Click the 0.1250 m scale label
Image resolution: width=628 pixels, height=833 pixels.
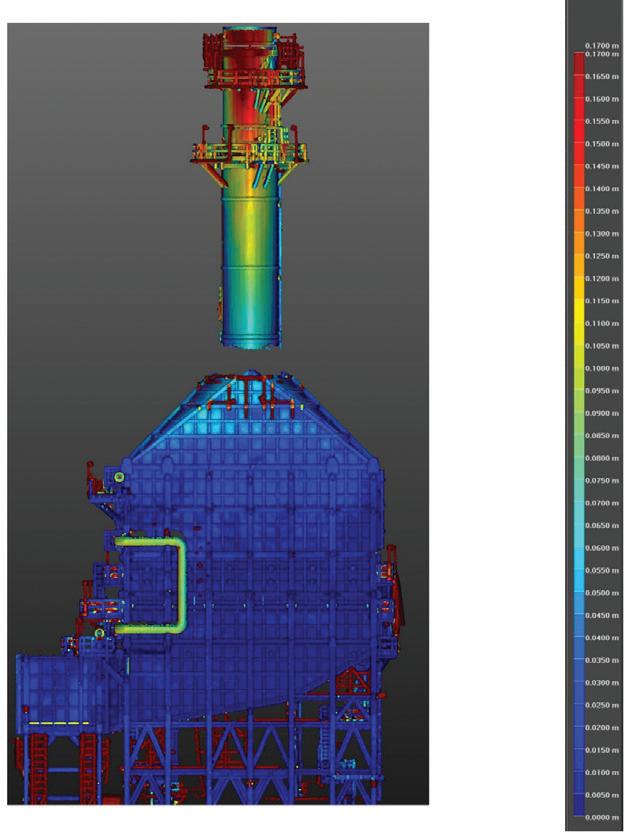(x=602, y=256)
